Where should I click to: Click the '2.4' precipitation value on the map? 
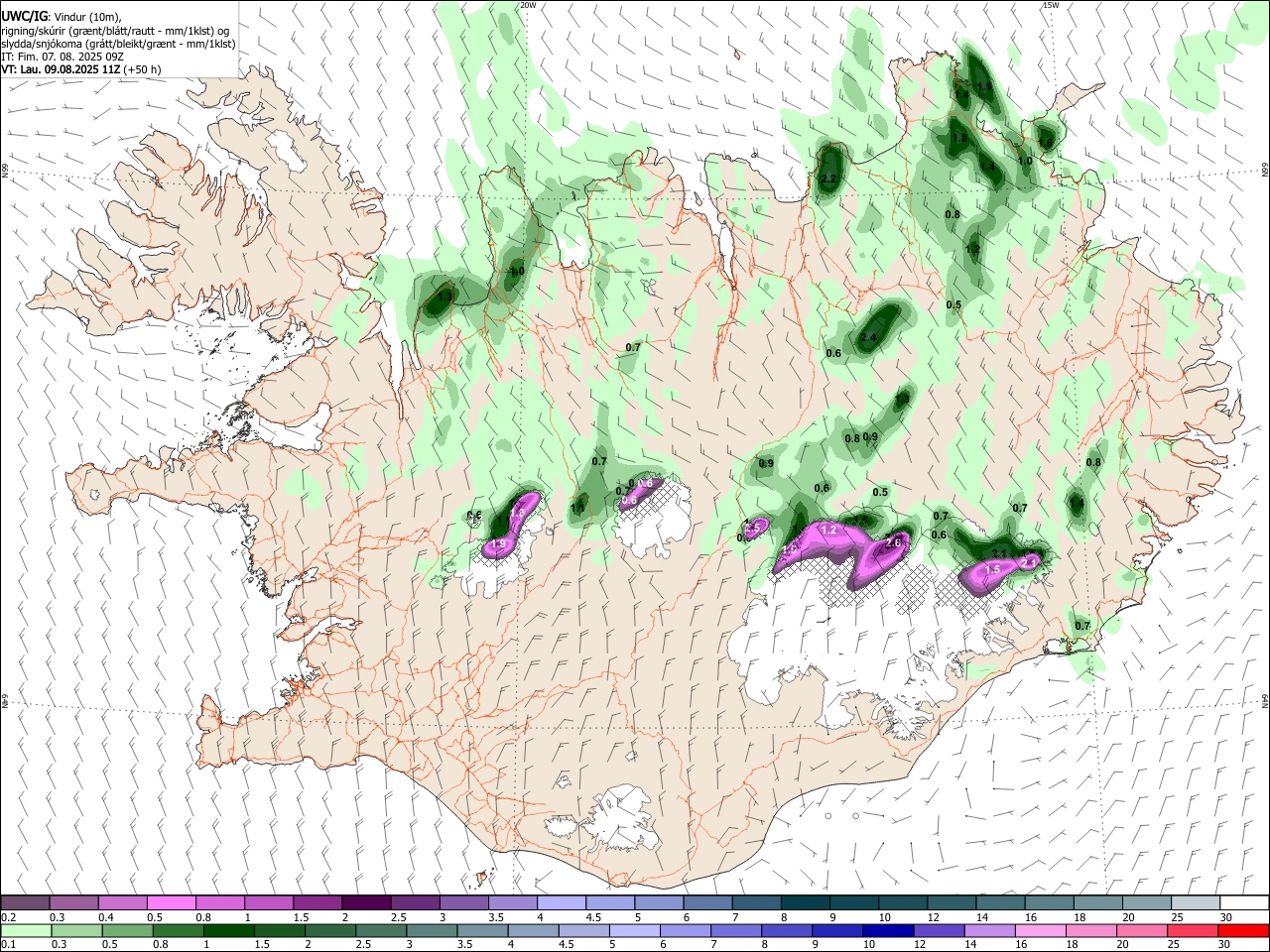coord(869,338)
